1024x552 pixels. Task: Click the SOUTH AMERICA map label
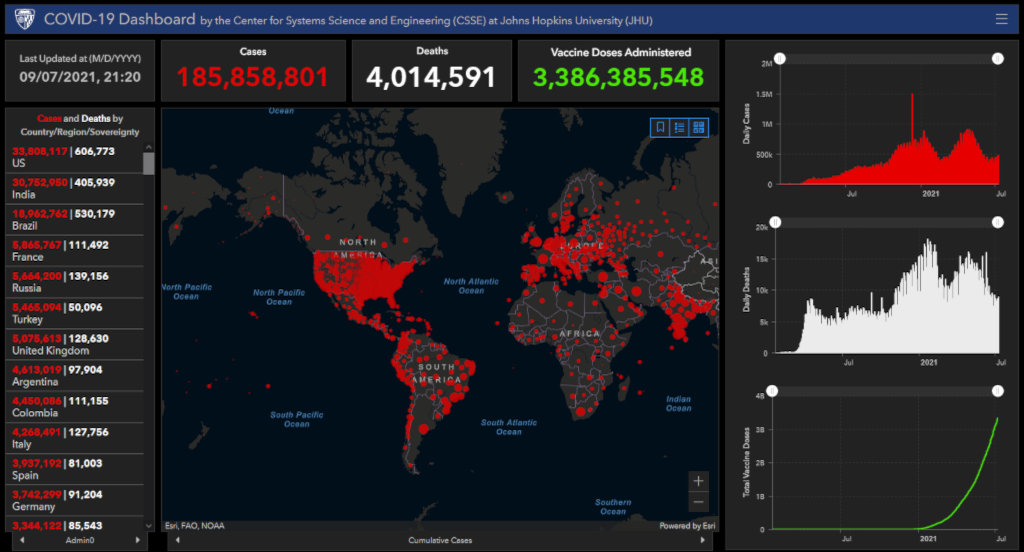(436, 373)
